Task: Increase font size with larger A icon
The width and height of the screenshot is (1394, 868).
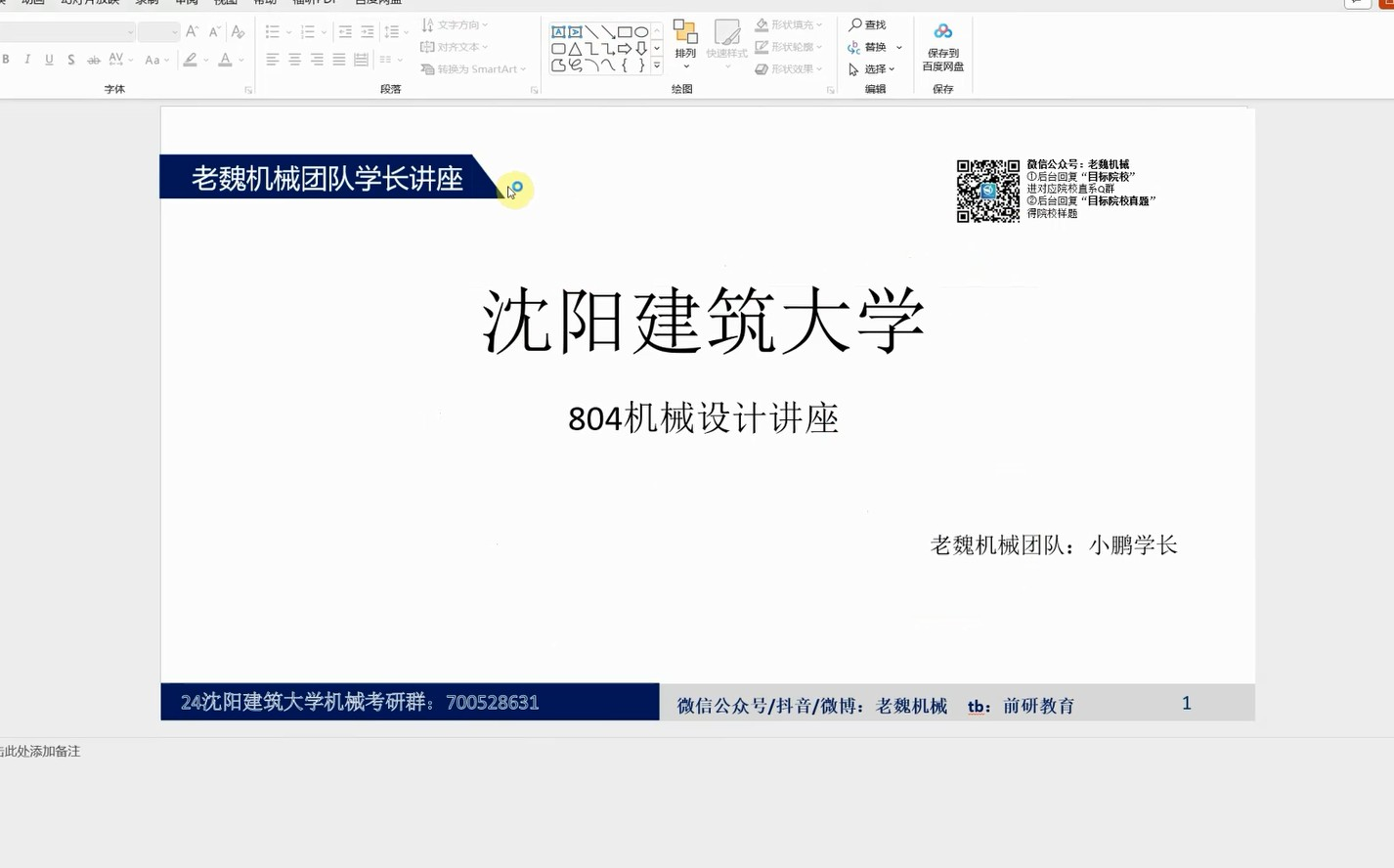Action: pos(193,32)
